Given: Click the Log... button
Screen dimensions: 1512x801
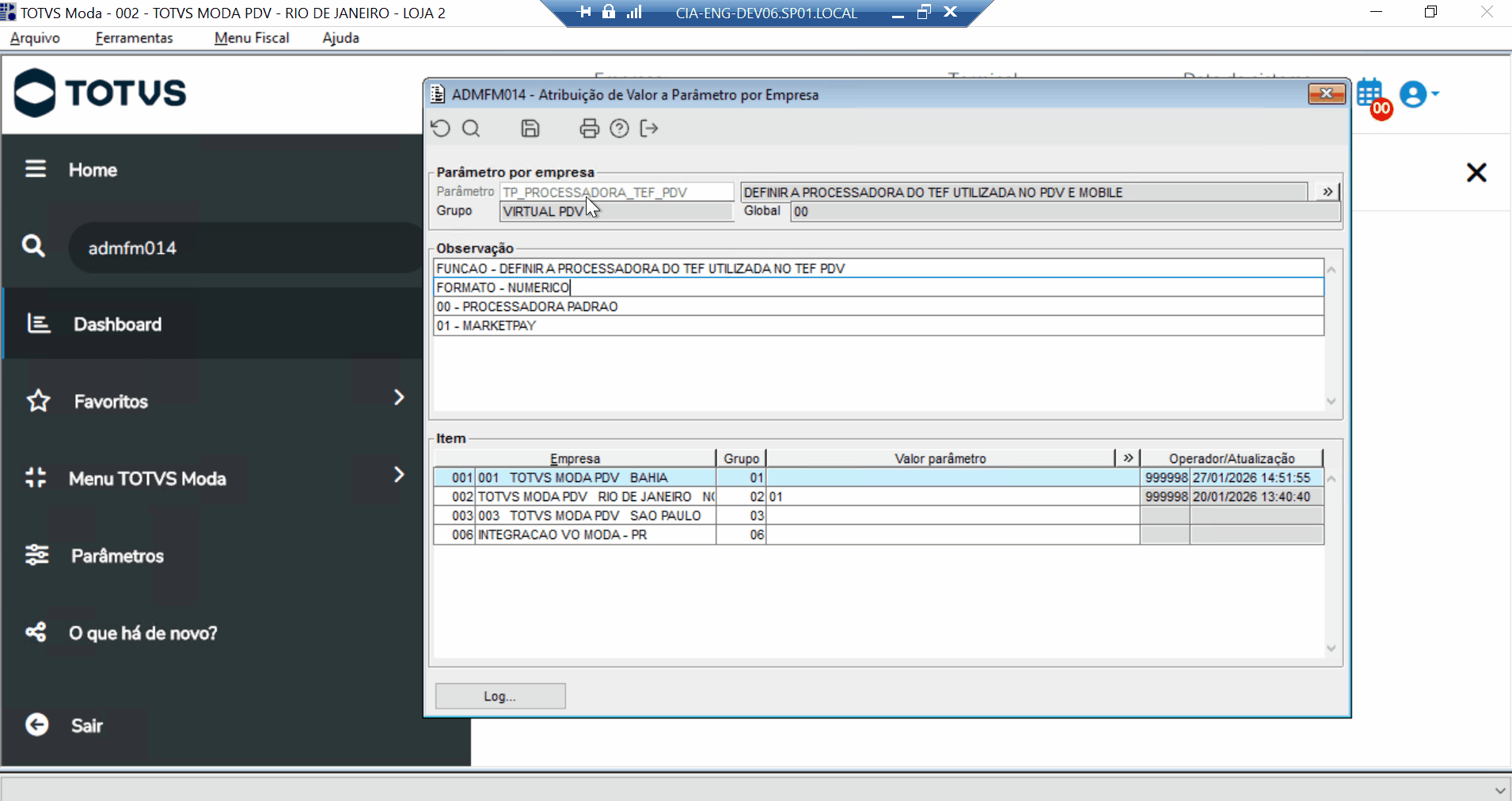Looking at the screenshot, I should (500, 696).
